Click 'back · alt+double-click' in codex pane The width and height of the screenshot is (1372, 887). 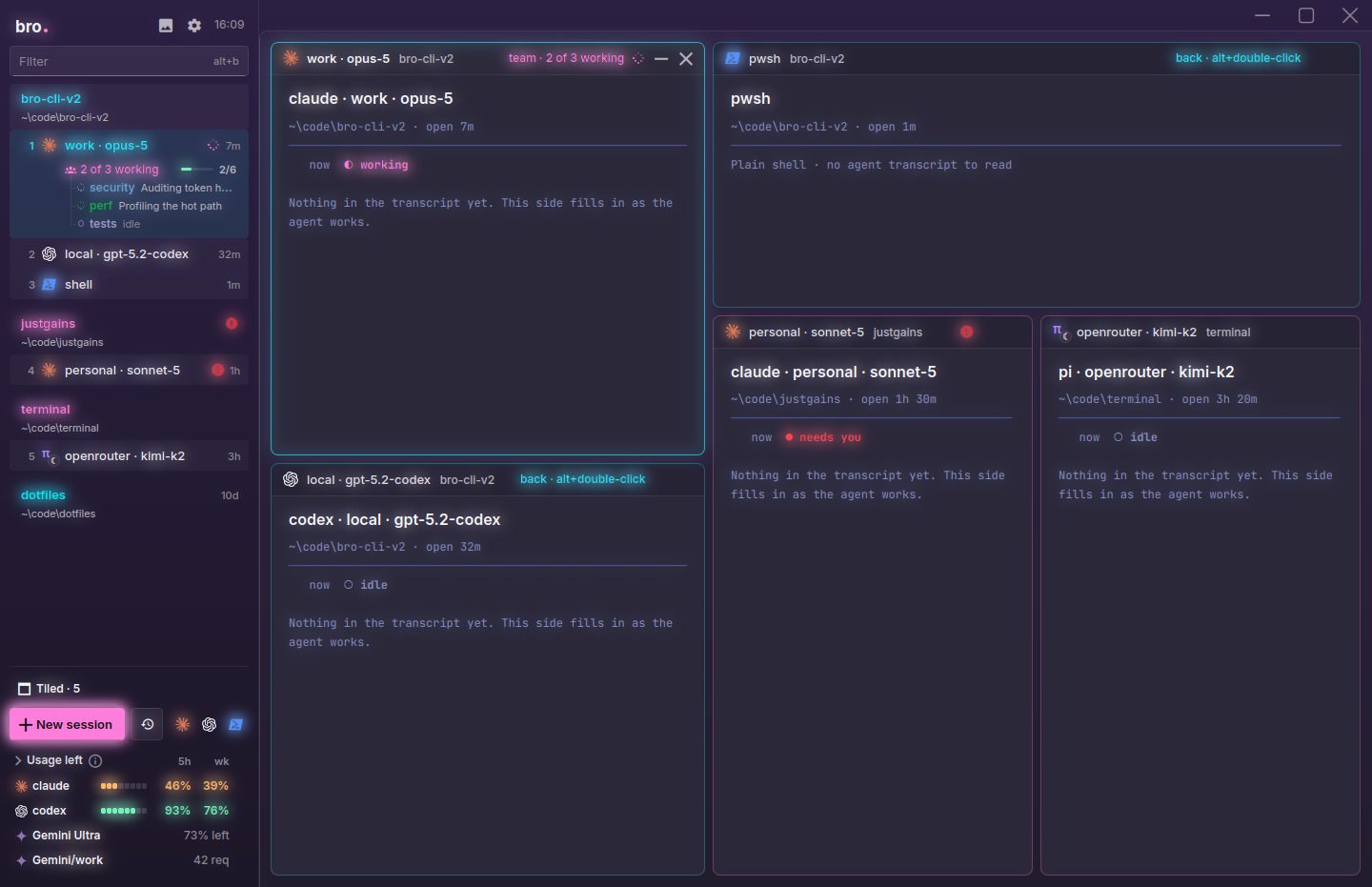pos(582,479)
